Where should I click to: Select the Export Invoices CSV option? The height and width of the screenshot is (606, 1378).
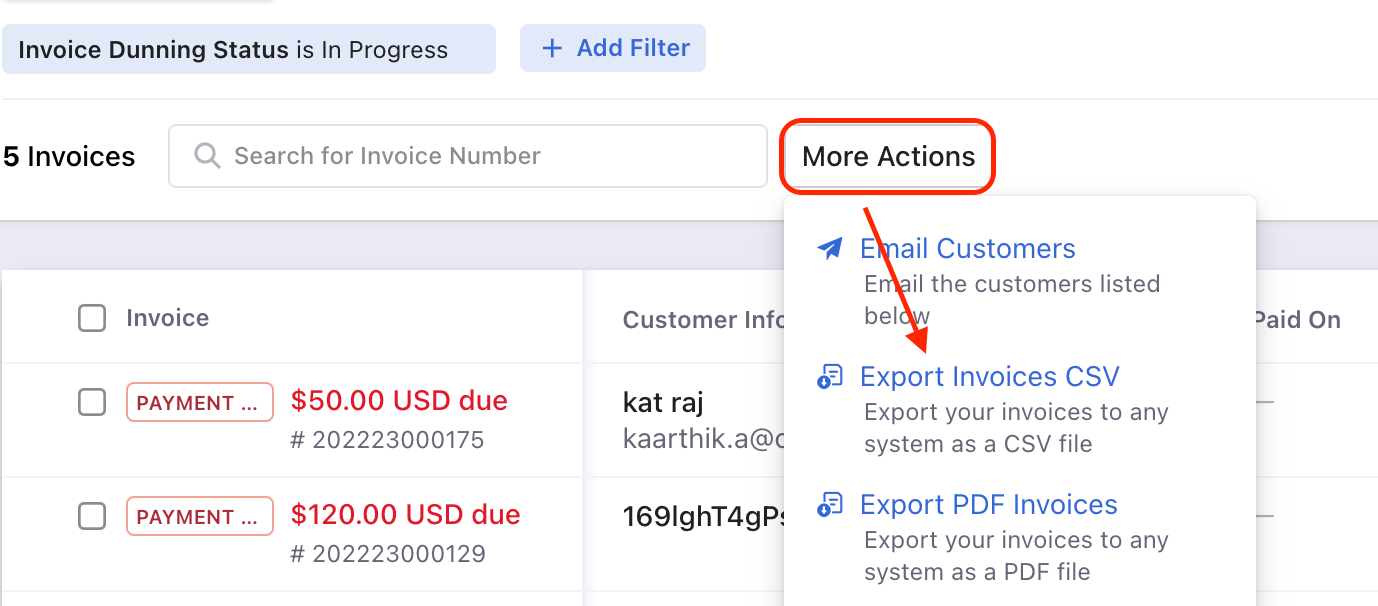989,377
